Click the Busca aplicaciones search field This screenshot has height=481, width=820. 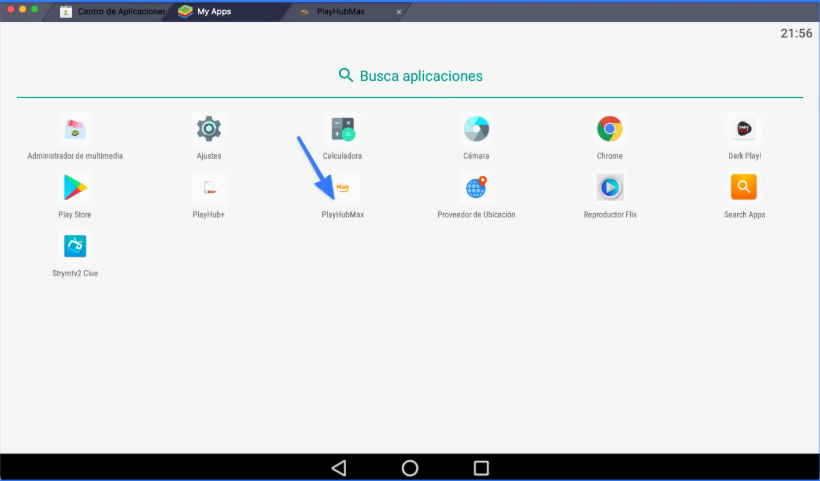click(410, 76)
